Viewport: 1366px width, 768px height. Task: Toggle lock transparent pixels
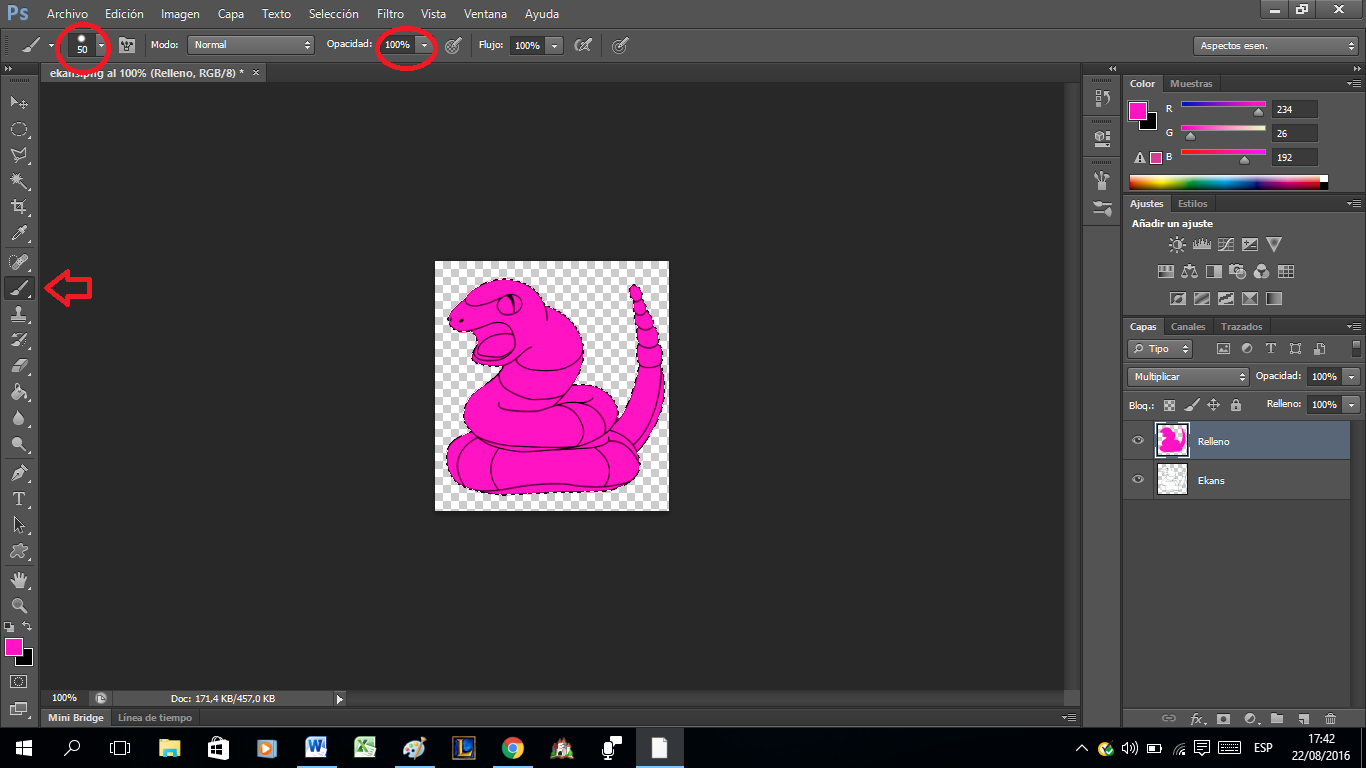click(x=1169, y=405)
